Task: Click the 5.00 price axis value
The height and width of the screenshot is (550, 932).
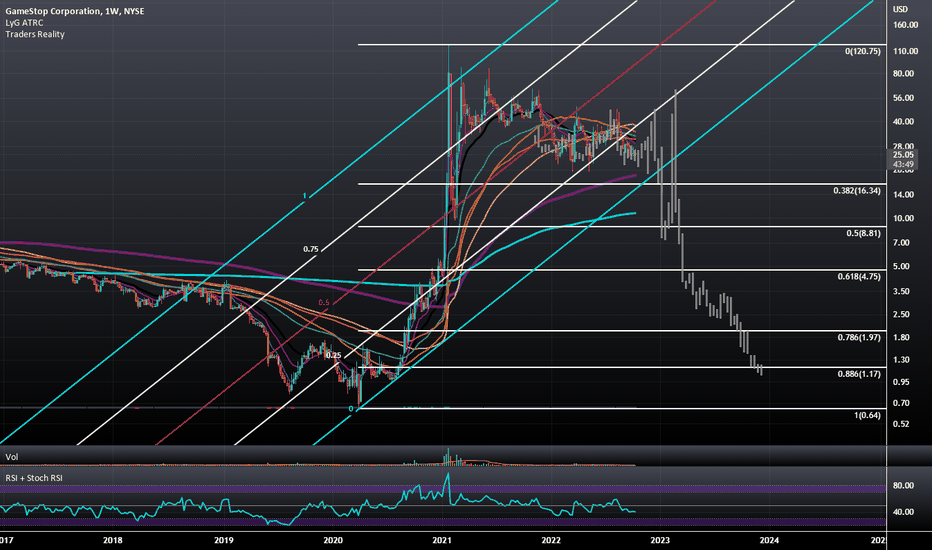Action: point(901,266)
